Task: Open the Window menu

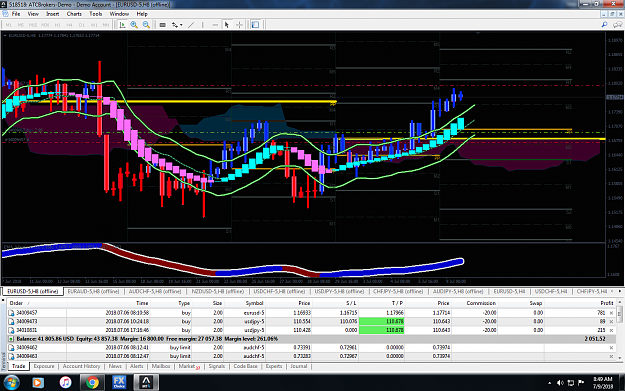Action: coord(119,14)
